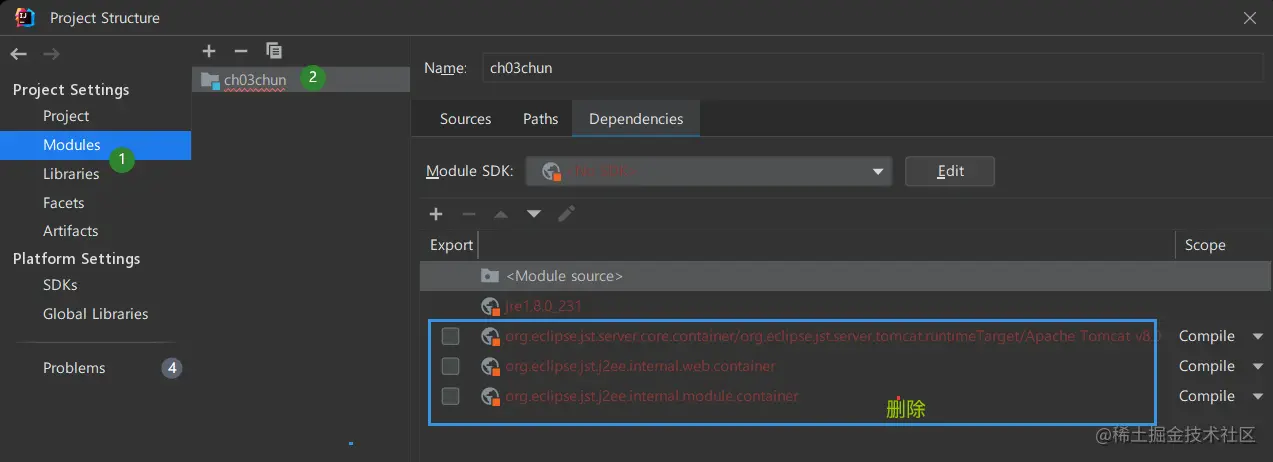Add a dependency with the plus icon
Image resolution: width=1273 pixels, height=462 pixels.
[x=436, y=213]
